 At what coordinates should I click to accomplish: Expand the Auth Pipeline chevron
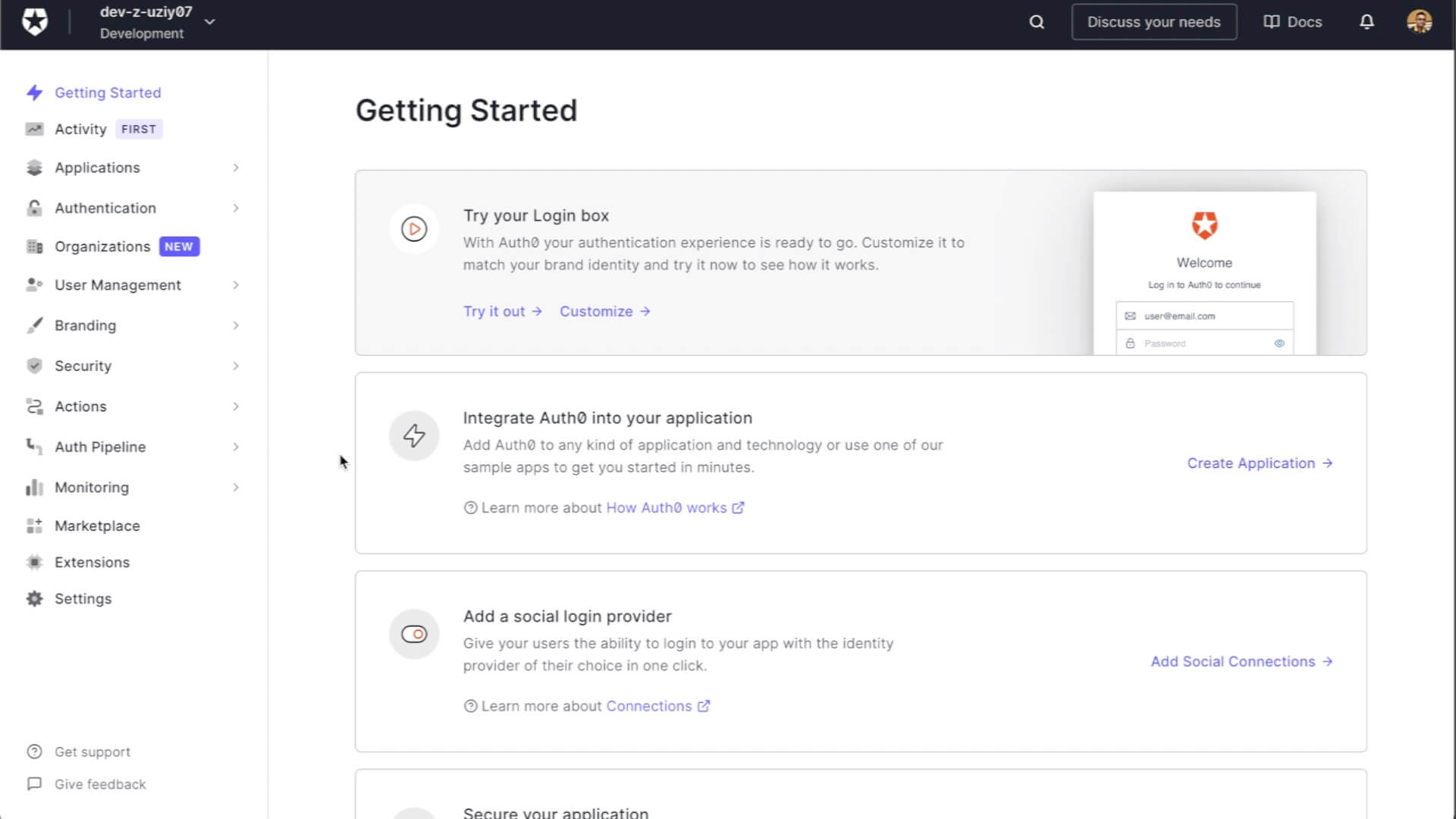pos(236,447)
